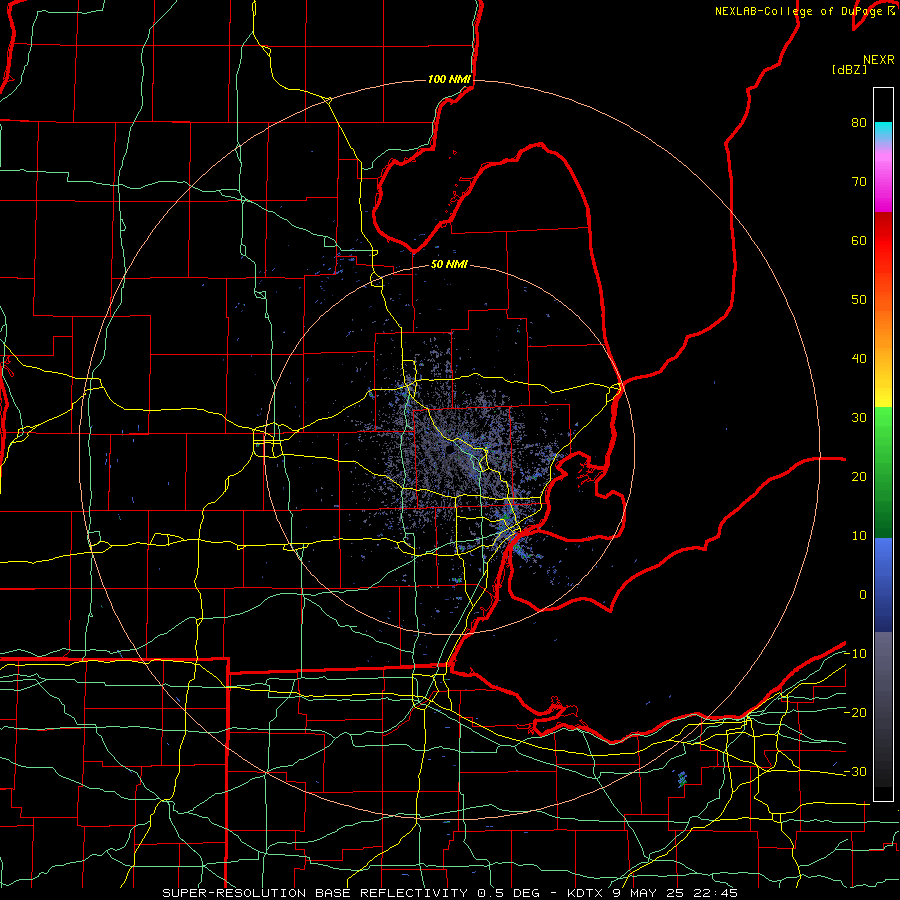Click the "[dBZ]" unit label above the color bar
Image resolution: width=900 pixels, height=900 pixels.
point(849,69)
